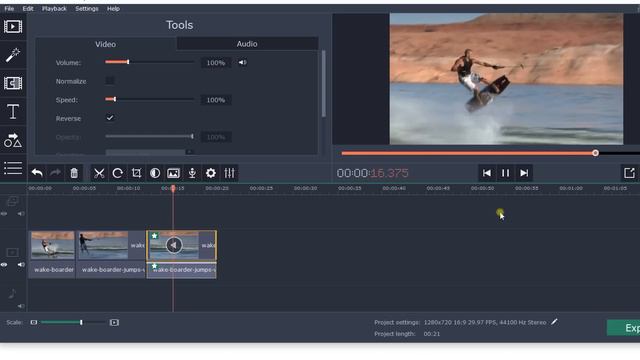Select the first wake-boarder clip thumbnail

[x=53, y=245]
